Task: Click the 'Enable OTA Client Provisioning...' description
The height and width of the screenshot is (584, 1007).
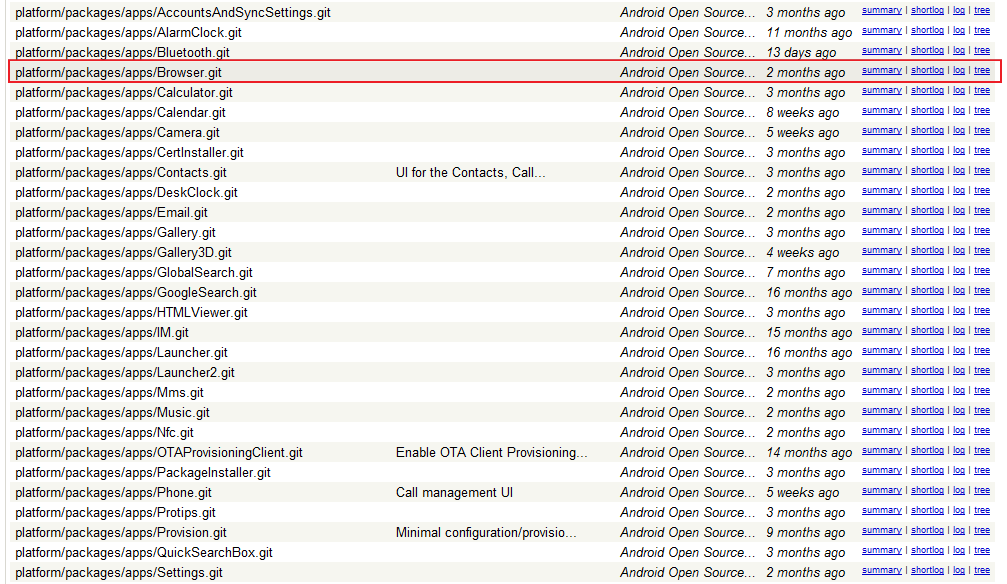Action: tap(491, 452)
